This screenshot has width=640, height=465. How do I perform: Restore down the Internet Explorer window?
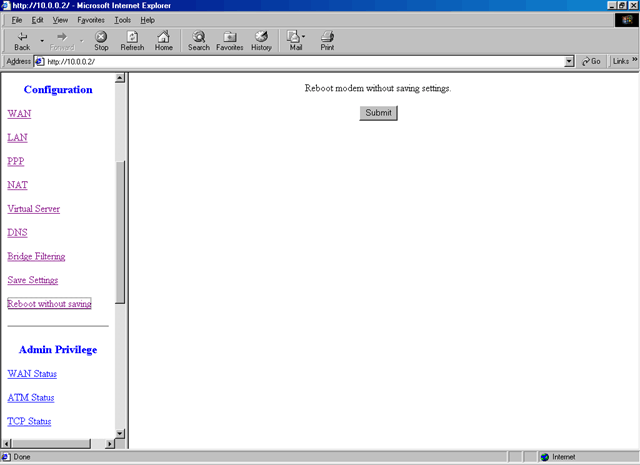(x=622, y=5)
